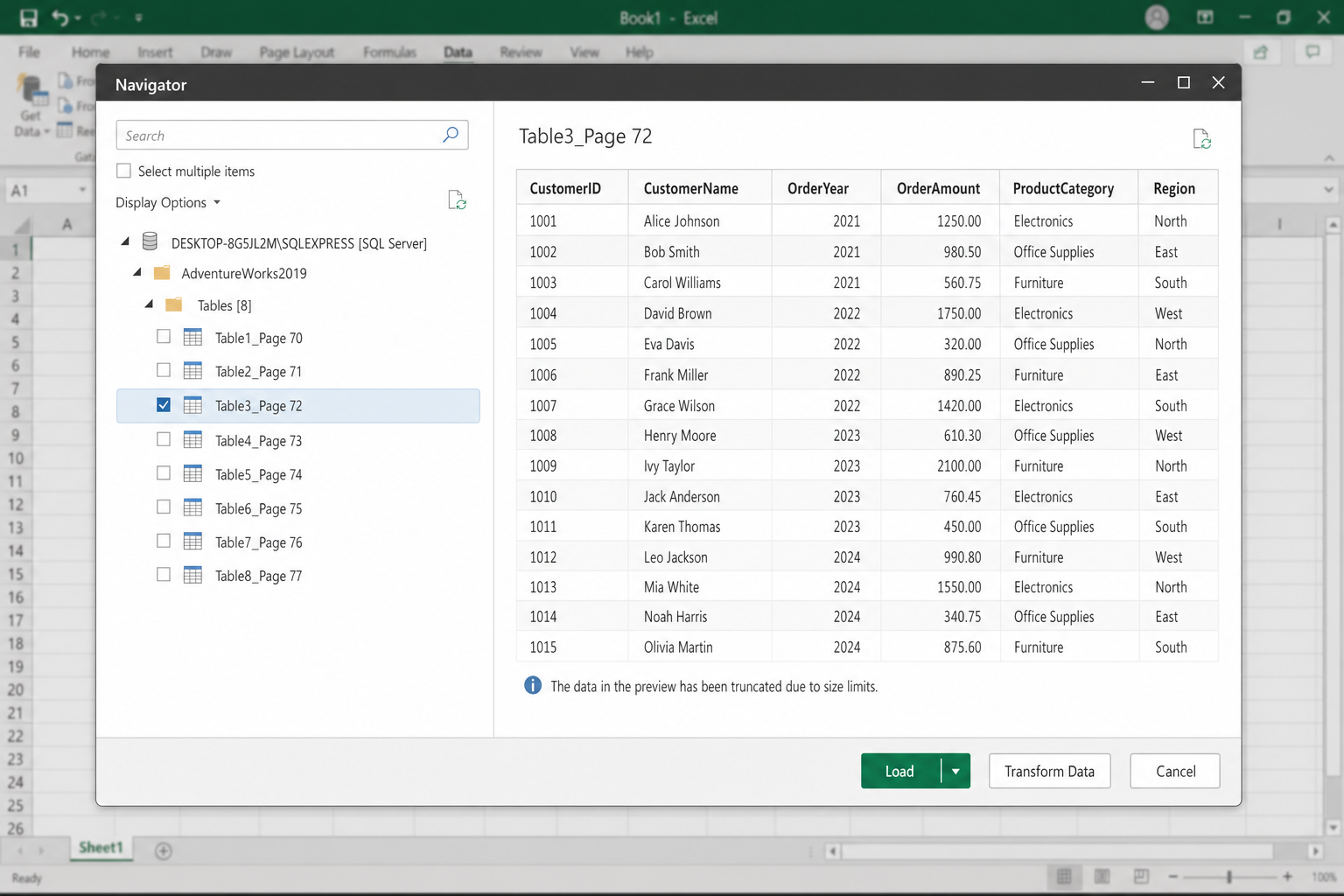Click the table icon for Table3_Page 72
This screenshot has height=896, width=1344.
(x=192, y=405)
